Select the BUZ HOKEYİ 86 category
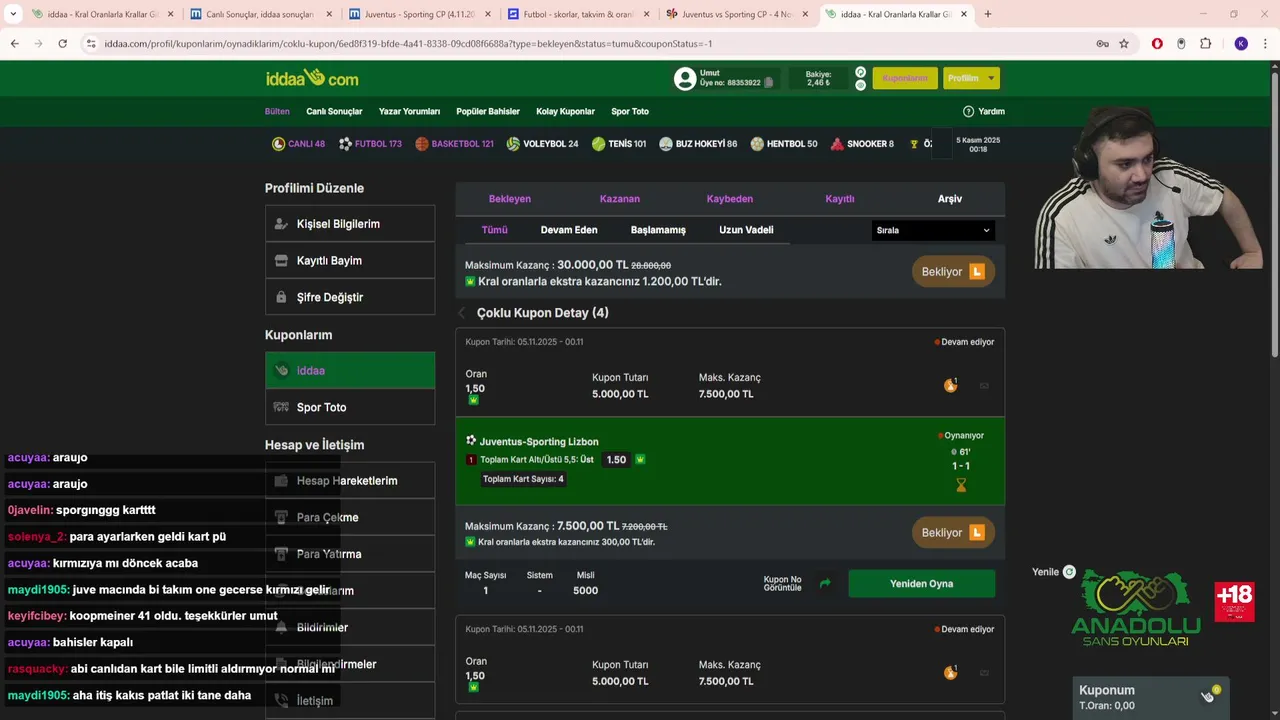Viewport: 1280px width, 720px height. pyautogui.click(x=698, y=144)
